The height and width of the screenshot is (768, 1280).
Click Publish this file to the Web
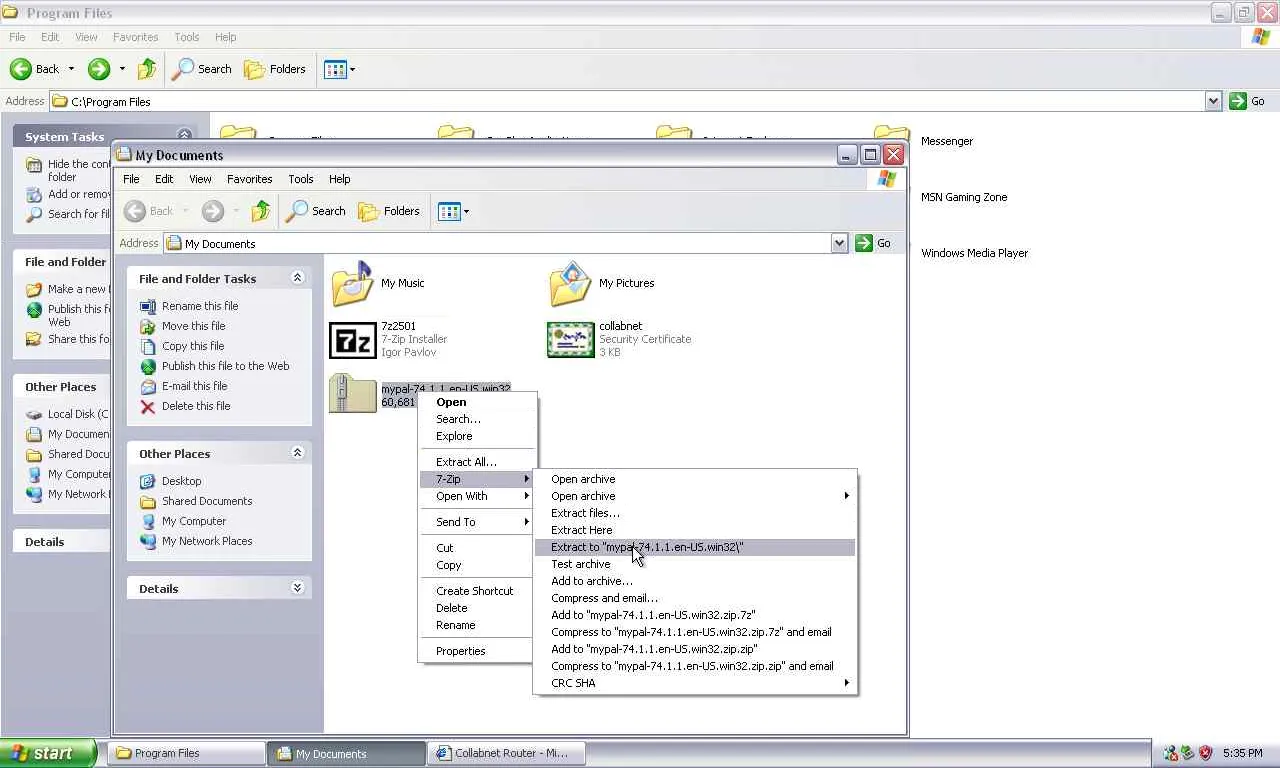click(226, 366)
